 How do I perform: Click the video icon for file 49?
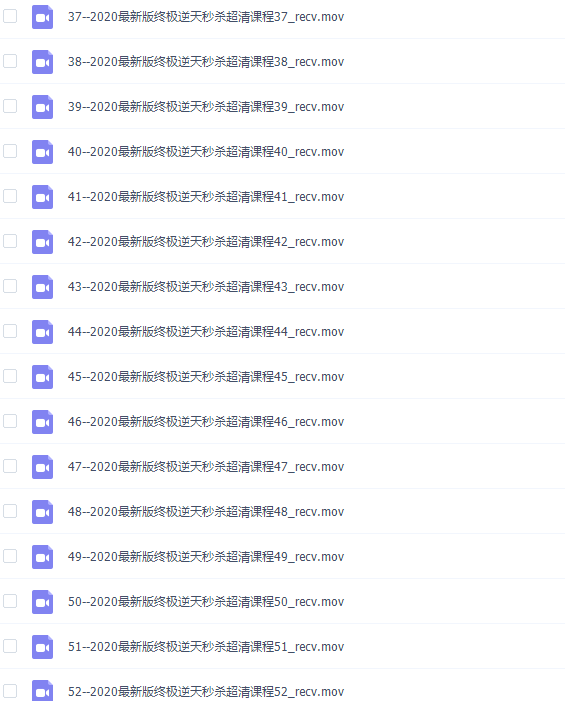coord(42,557)
